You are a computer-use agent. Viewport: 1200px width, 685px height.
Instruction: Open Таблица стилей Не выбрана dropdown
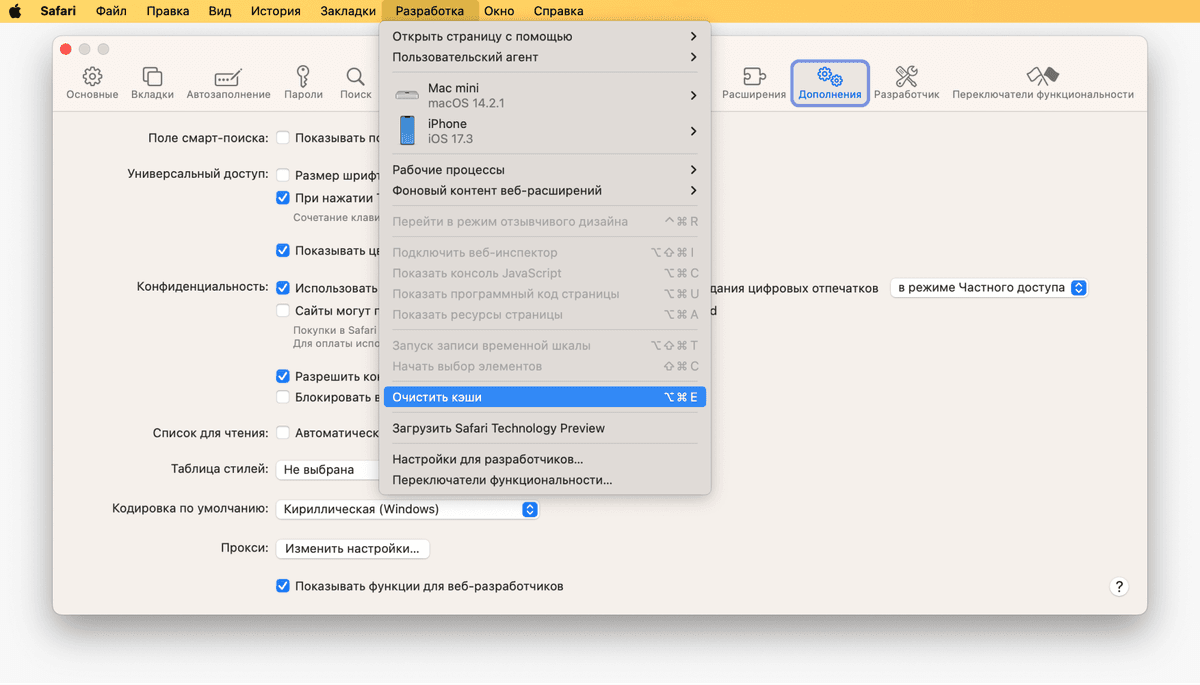327,469
